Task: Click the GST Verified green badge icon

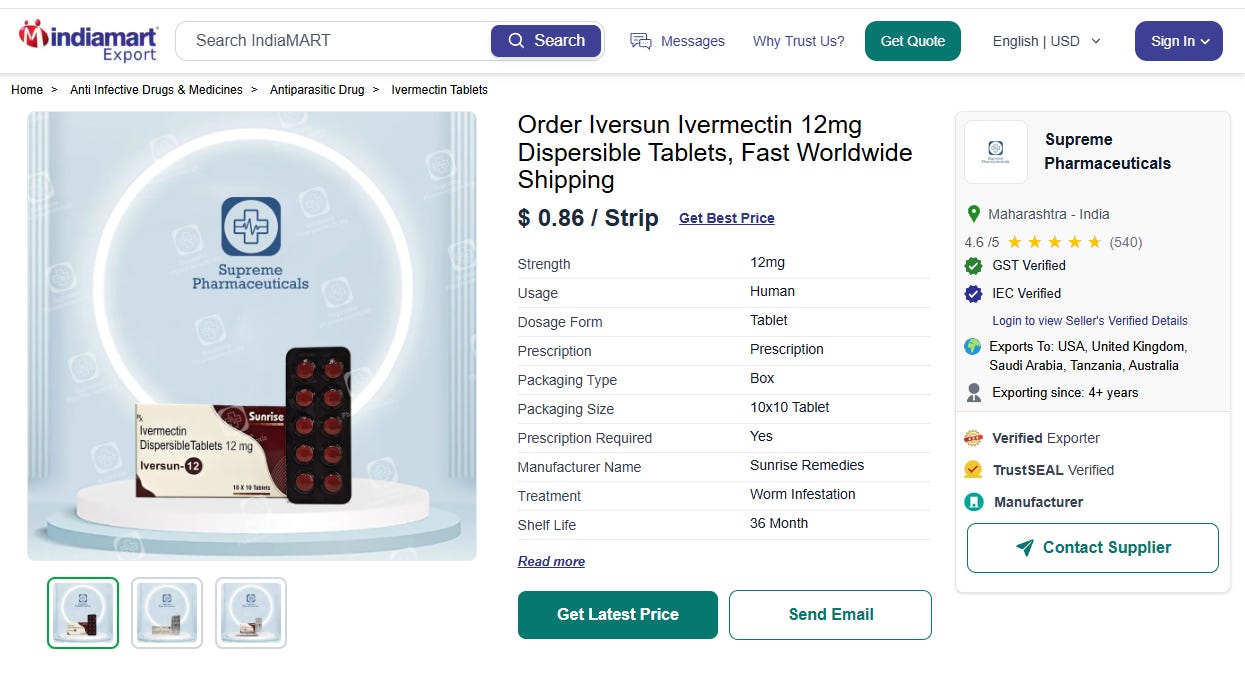Action: click(973, 265)
